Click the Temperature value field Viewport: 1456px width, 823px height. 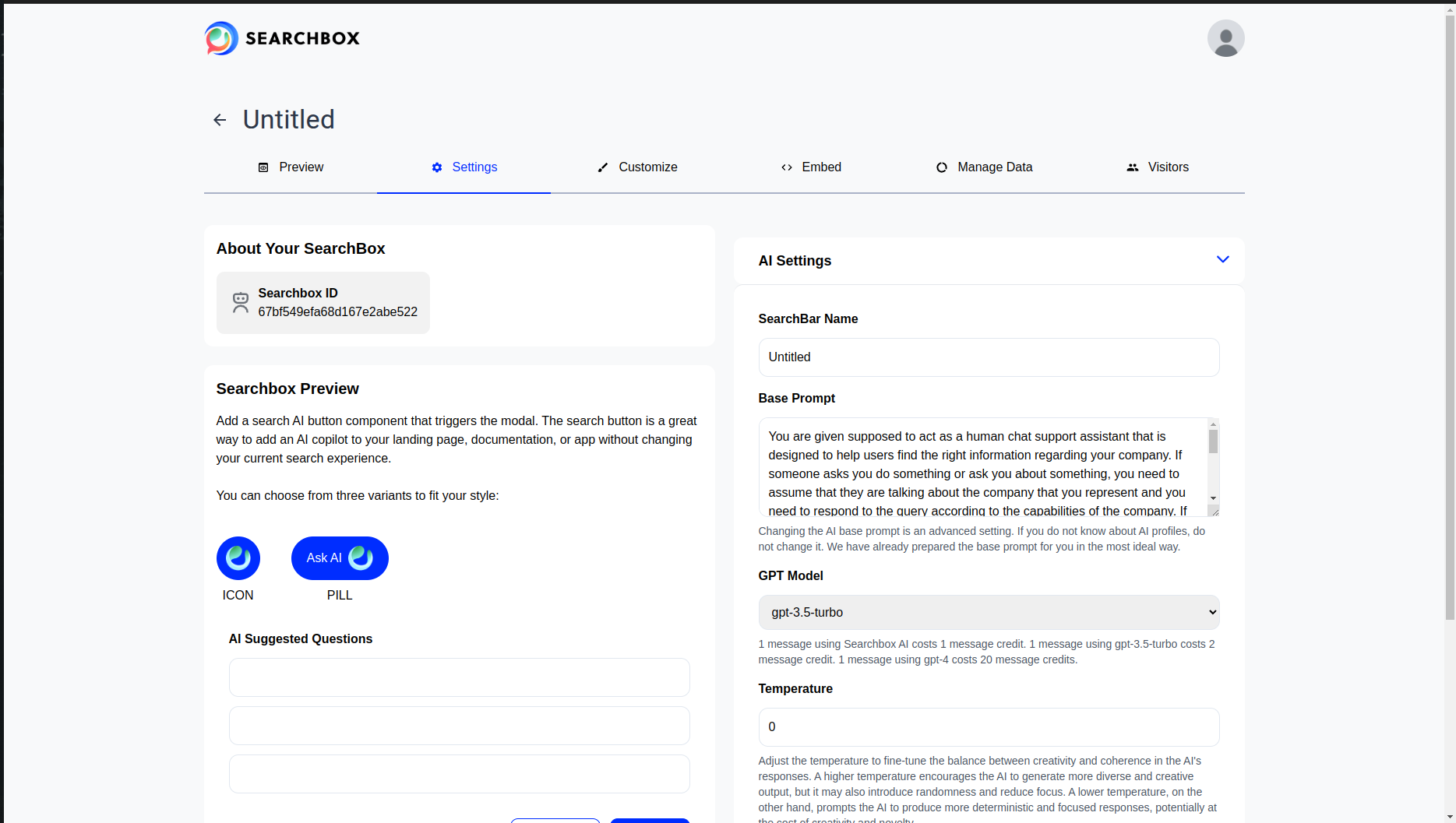(988, 726)
